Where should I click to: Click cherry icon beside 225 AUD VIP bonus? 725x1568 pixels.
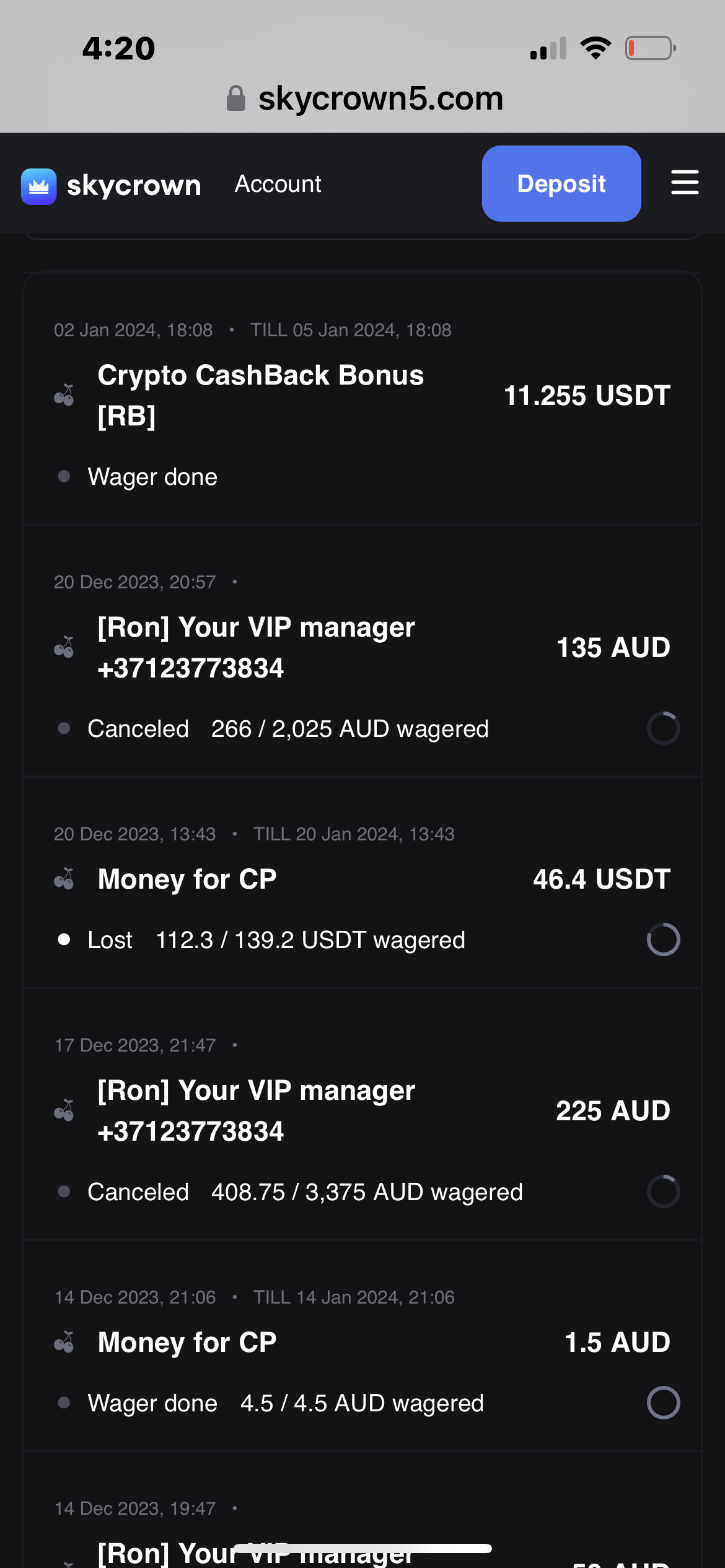pos(64,1110)
